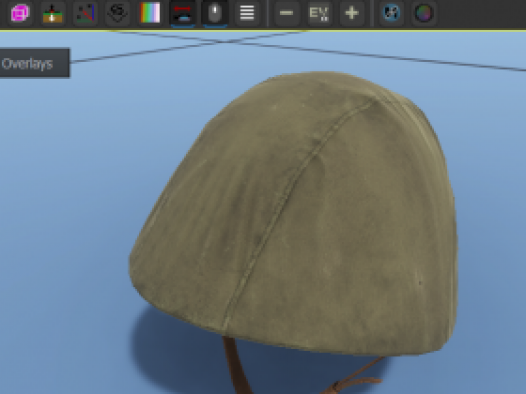Click the blue circular icon
The width and height of the screenshot is (526, 394).
[391, 13]
